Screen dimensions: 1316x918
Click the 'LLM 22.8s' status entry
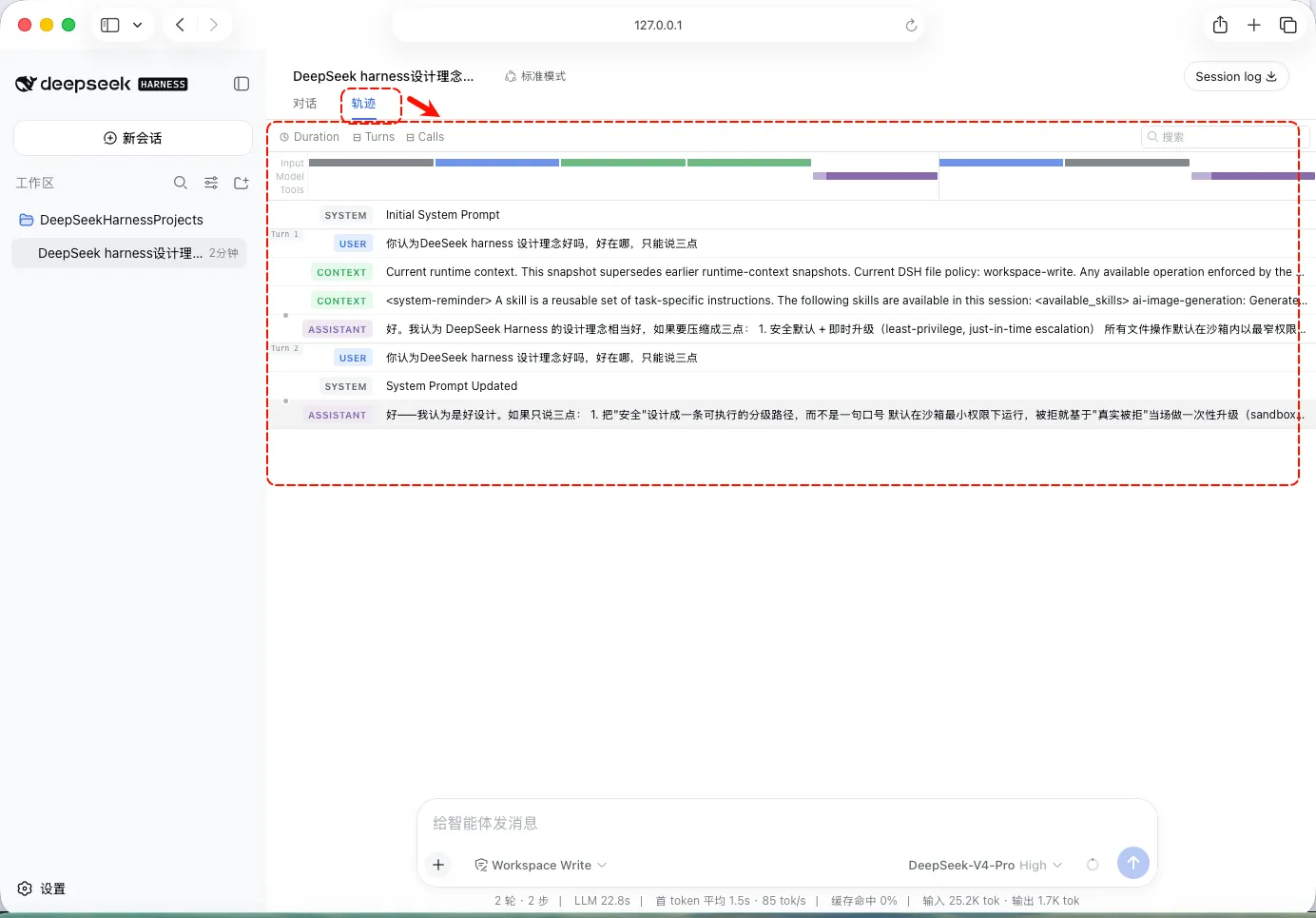click(602, 901)
